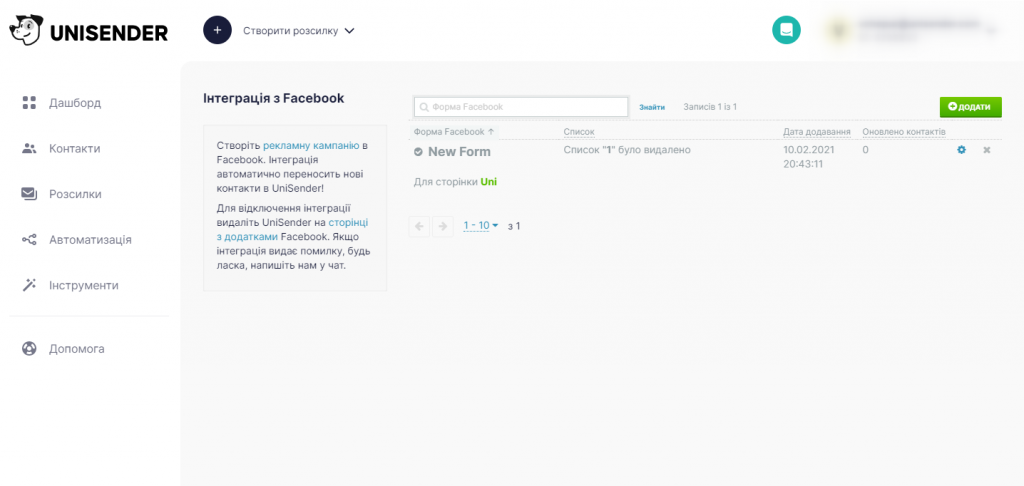Click the previous page arrow button
Screen dimensions: 1024x486
click(x=419, y=226)
